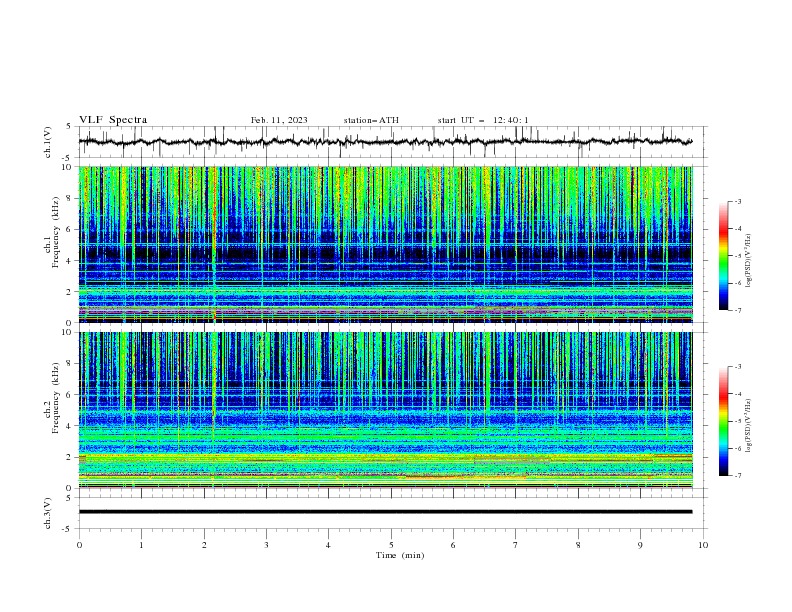Click the ch.1 colorbar "log(PSD)(V²/Hz)" title
Screen dimensions: 792x612
(748, 261)
